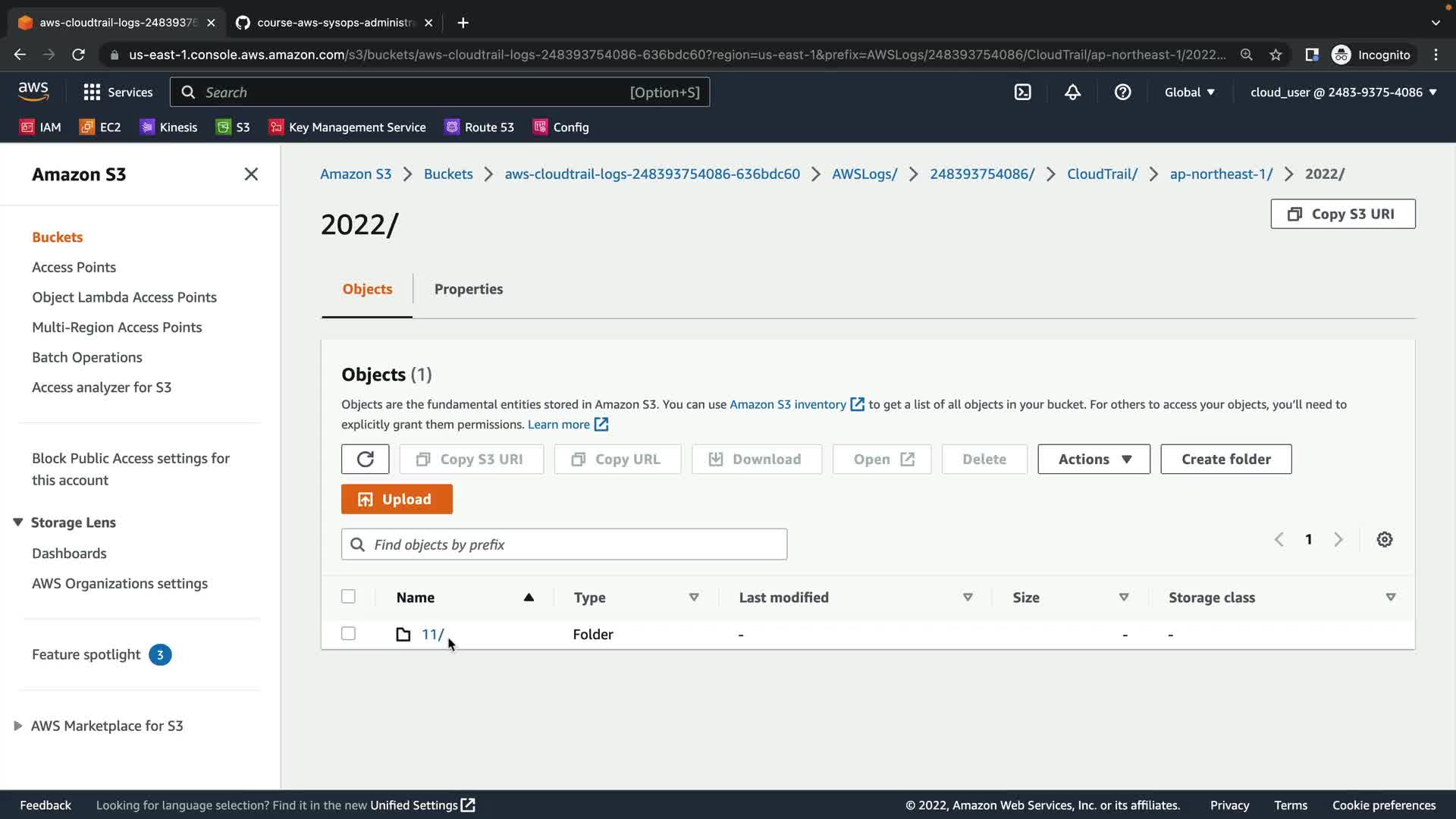Open the notifications bell
This screenshot has width=1456, height=819.
(x=1072, y=93)
